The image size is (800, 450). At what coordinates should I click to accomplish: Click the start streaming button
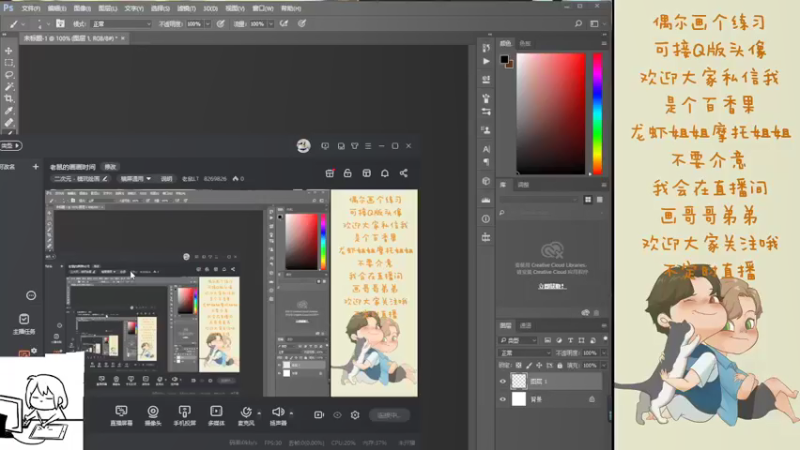pyautogui.click(x=389, y=414)
